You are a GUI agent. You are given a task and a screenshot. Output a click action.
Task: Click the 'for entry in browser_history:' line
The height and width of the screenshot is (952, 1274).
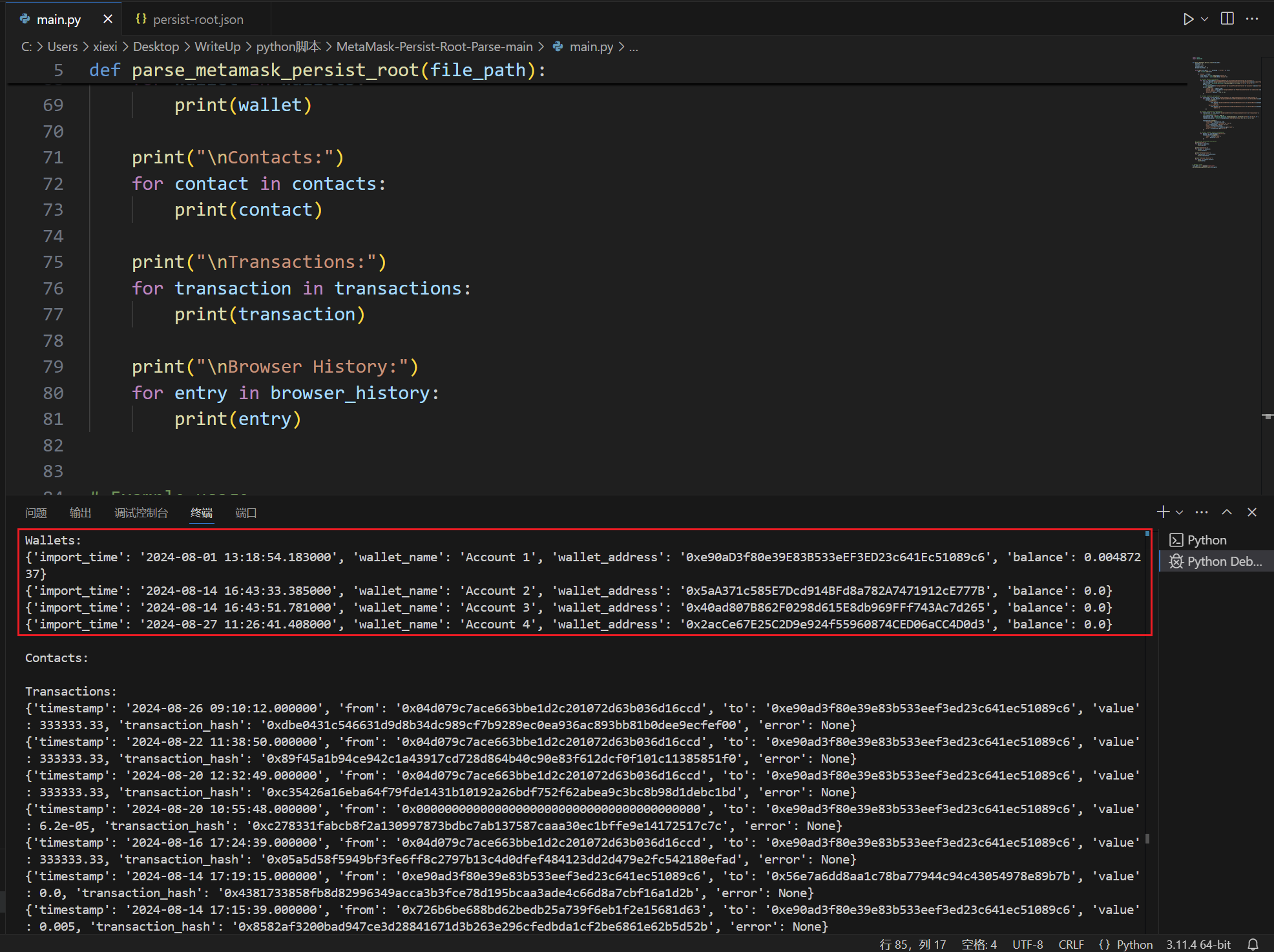[286, 393]
